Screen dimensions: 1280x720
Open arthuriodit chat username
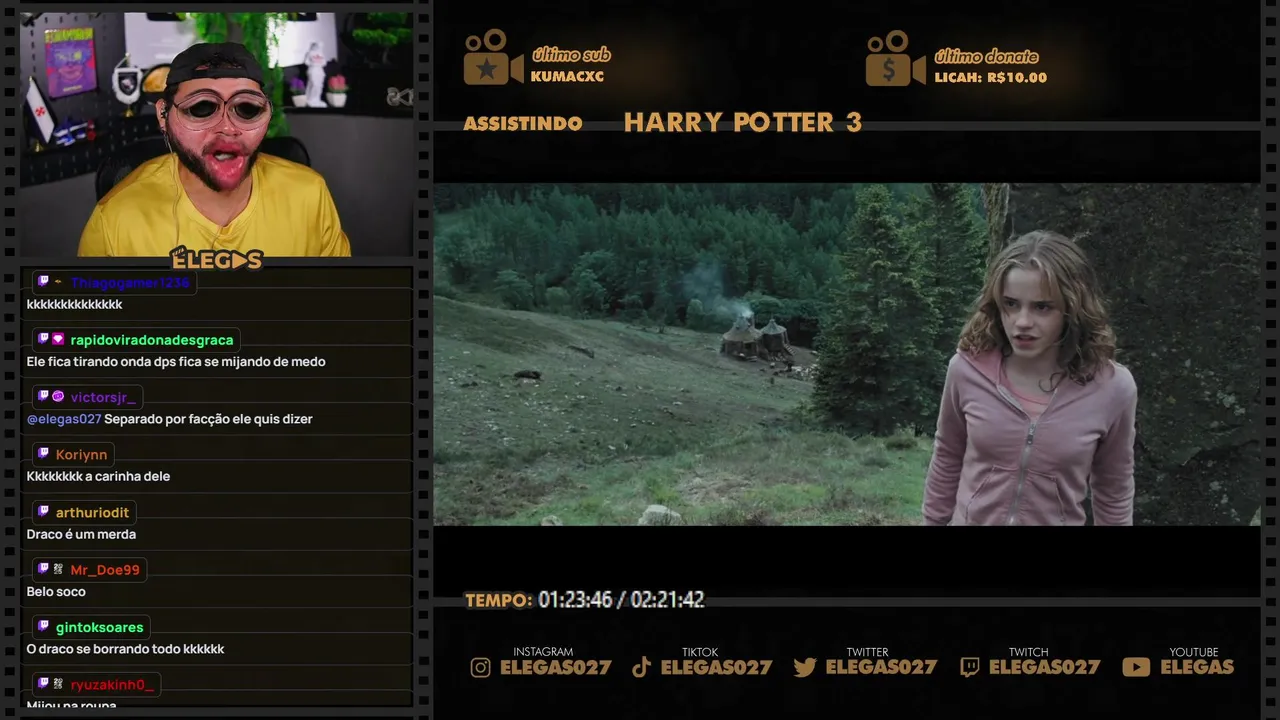coord(92,513)
